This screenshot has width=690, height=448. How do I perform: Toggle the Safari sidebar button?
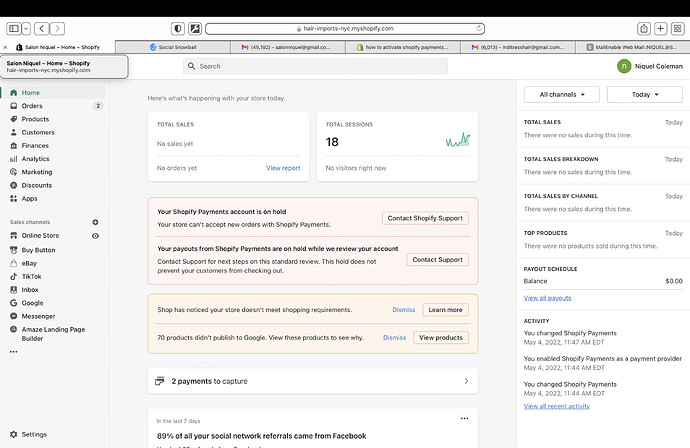(14, 29)
